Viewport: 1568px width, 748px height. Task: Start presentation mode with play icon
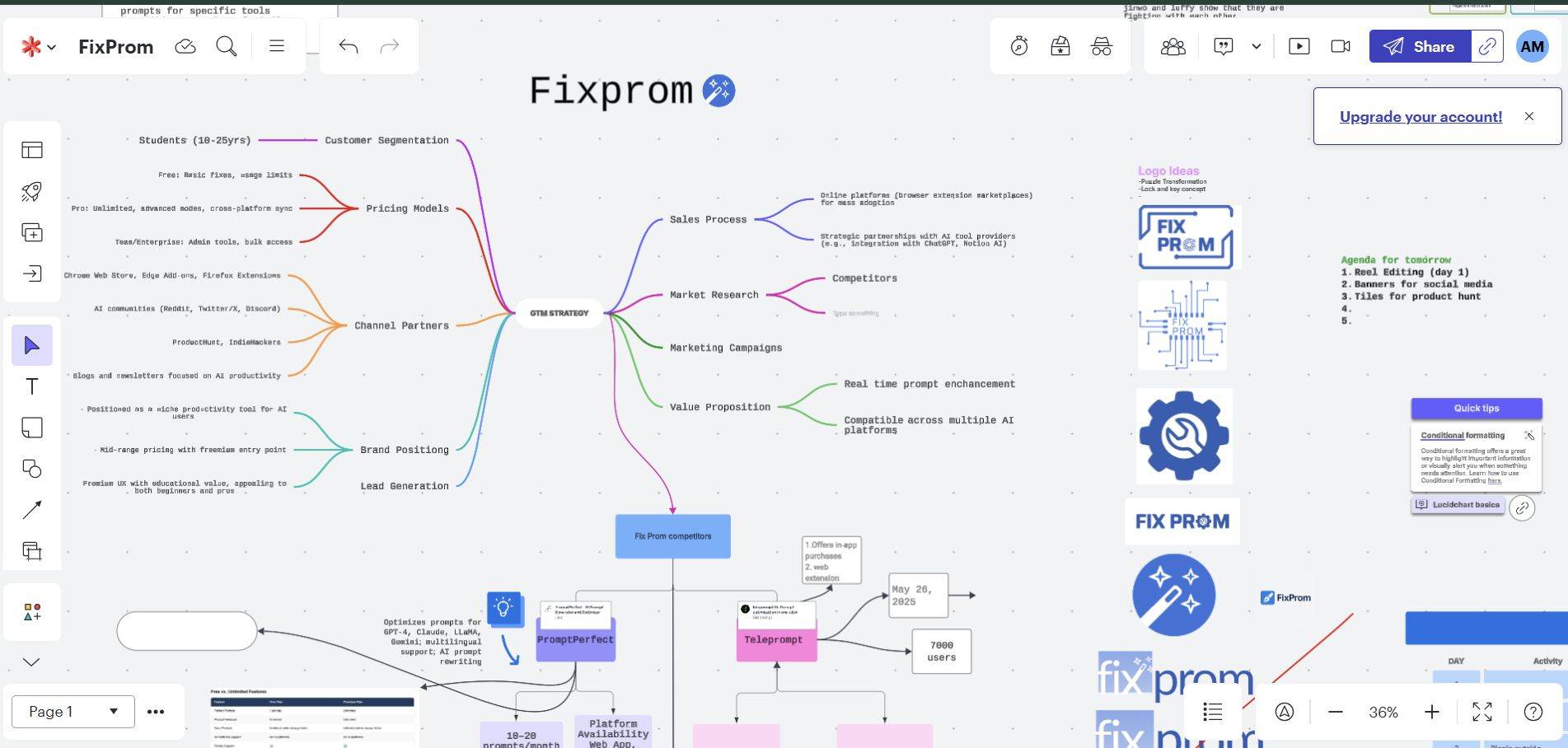(1299, 46)
